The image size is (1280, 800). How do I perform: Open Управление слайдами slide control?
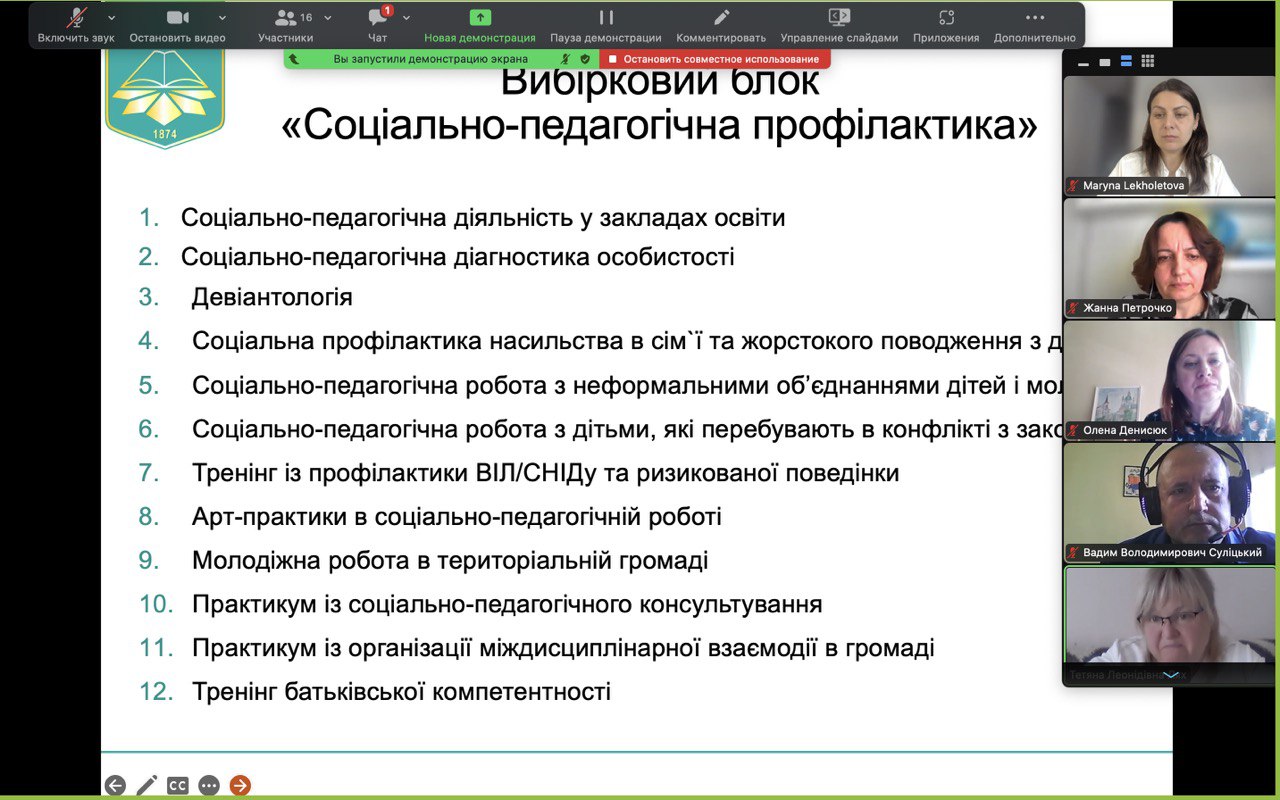tap(840, 25)
